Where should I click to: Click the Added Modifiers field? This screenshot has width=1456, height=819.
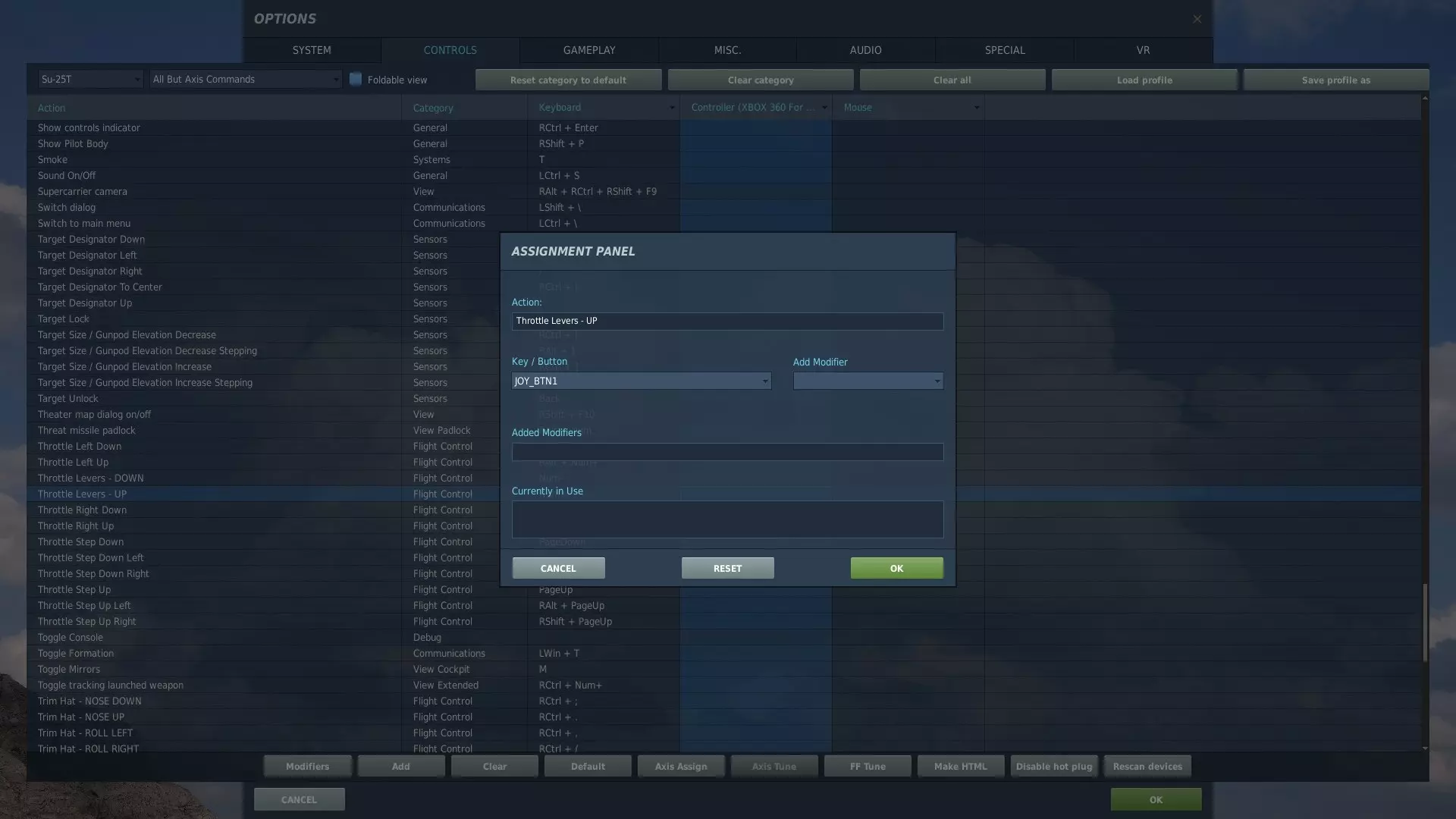pyautogui.click(x=727, y=453)
